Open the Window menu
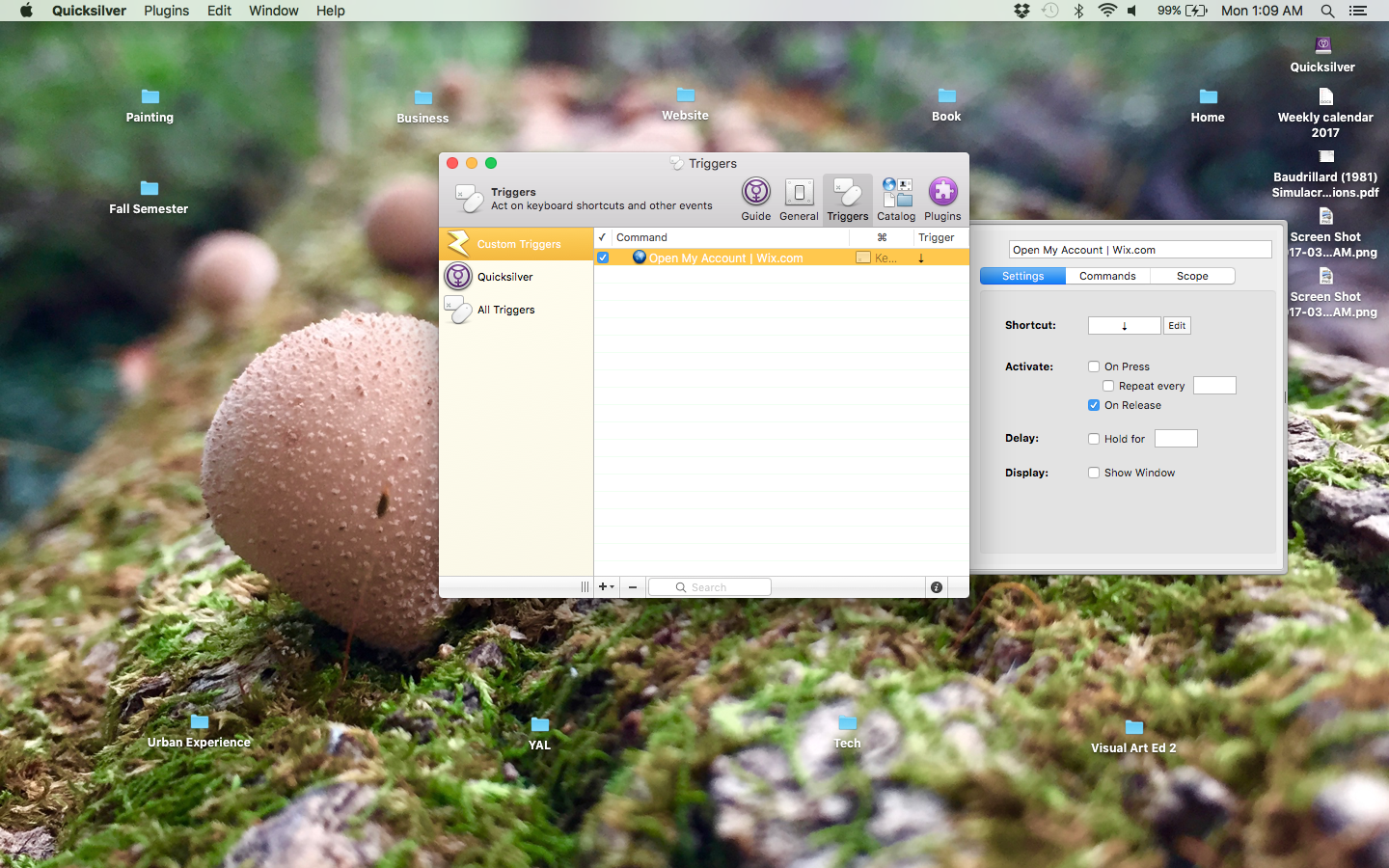 [x=274, y=11]
